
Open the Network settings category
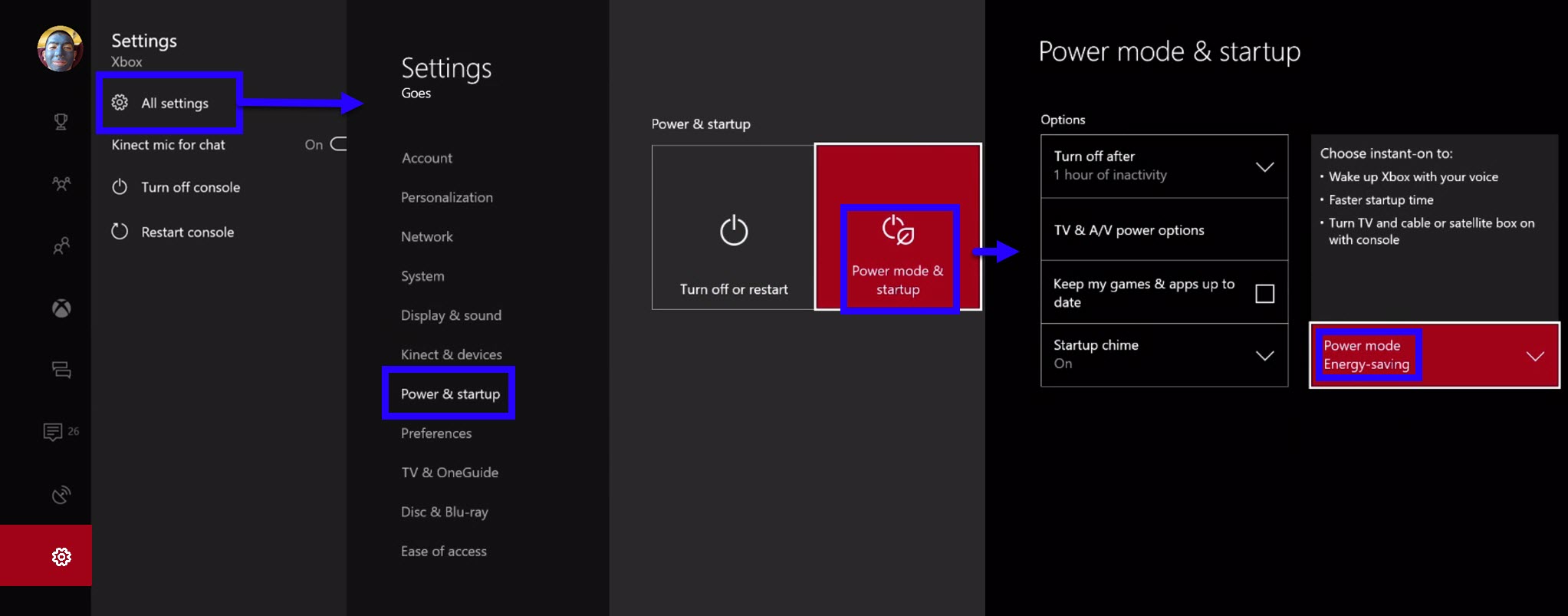[427, 236]
